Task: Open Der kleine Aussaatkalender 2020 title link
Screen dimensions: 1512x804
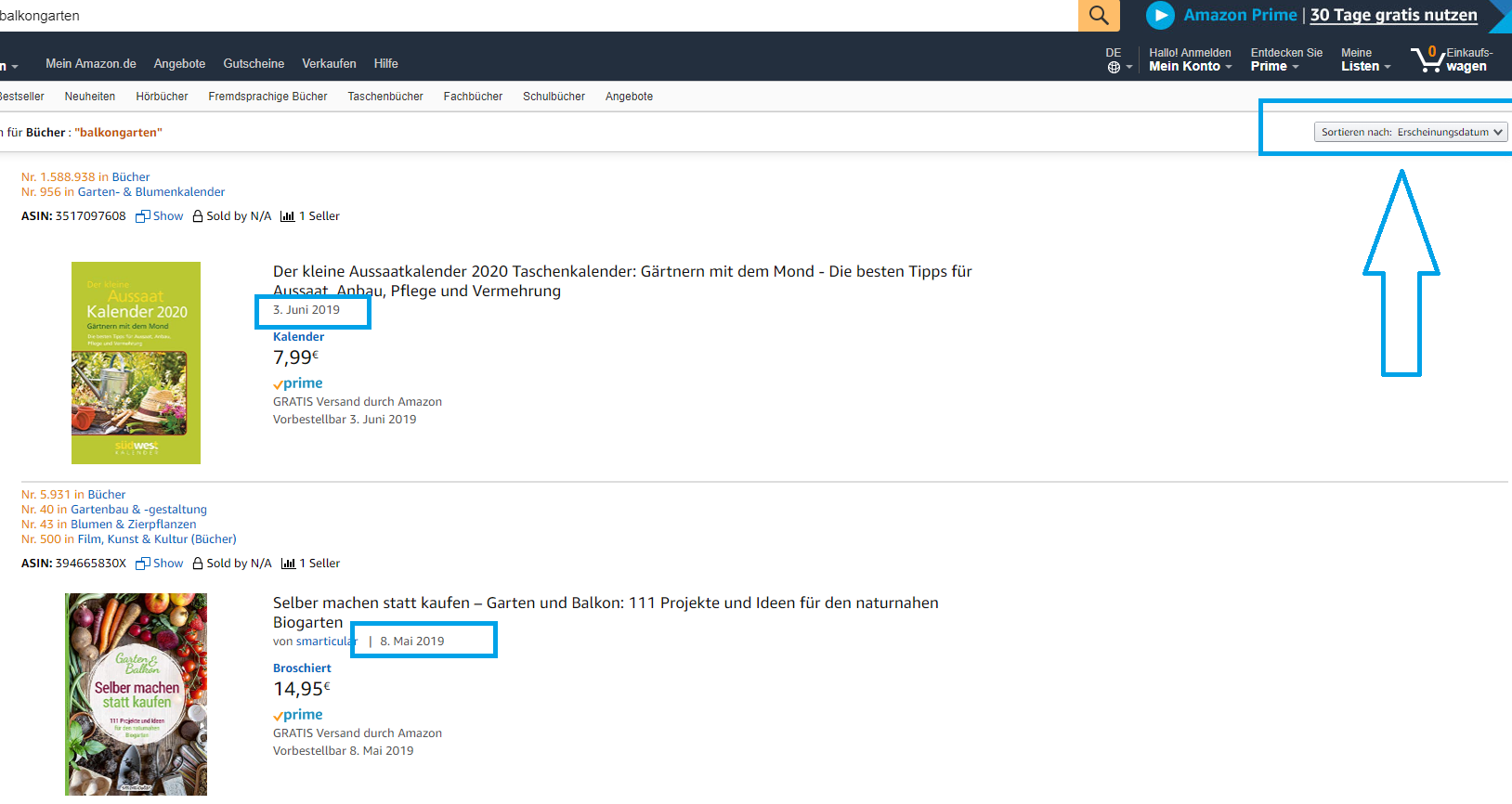Action: tap(622, 280)
